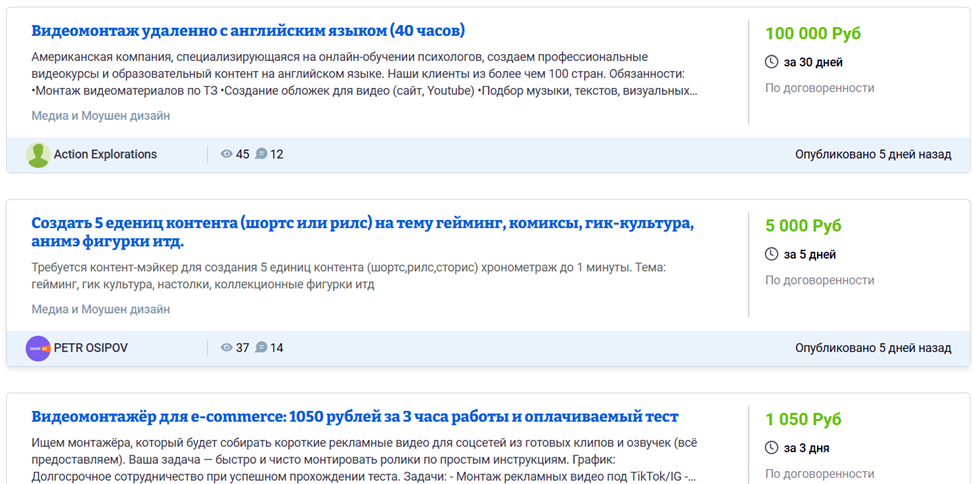Click the comment count 12
The width and height of the screenshot is (974, 484).
pyautogui.click(x=276, y=154)
